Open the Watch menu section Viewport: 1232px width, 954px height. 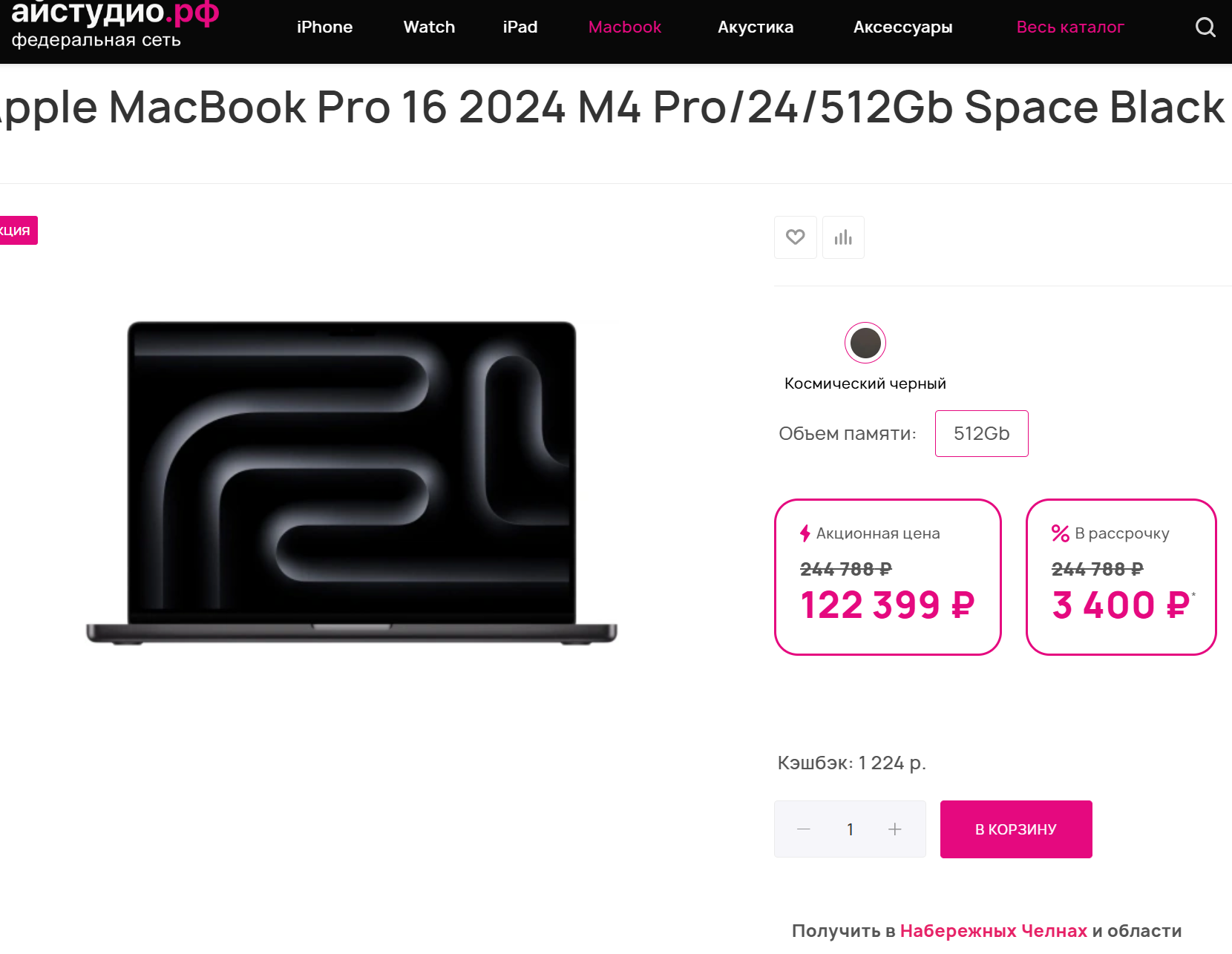pos(429,27)
